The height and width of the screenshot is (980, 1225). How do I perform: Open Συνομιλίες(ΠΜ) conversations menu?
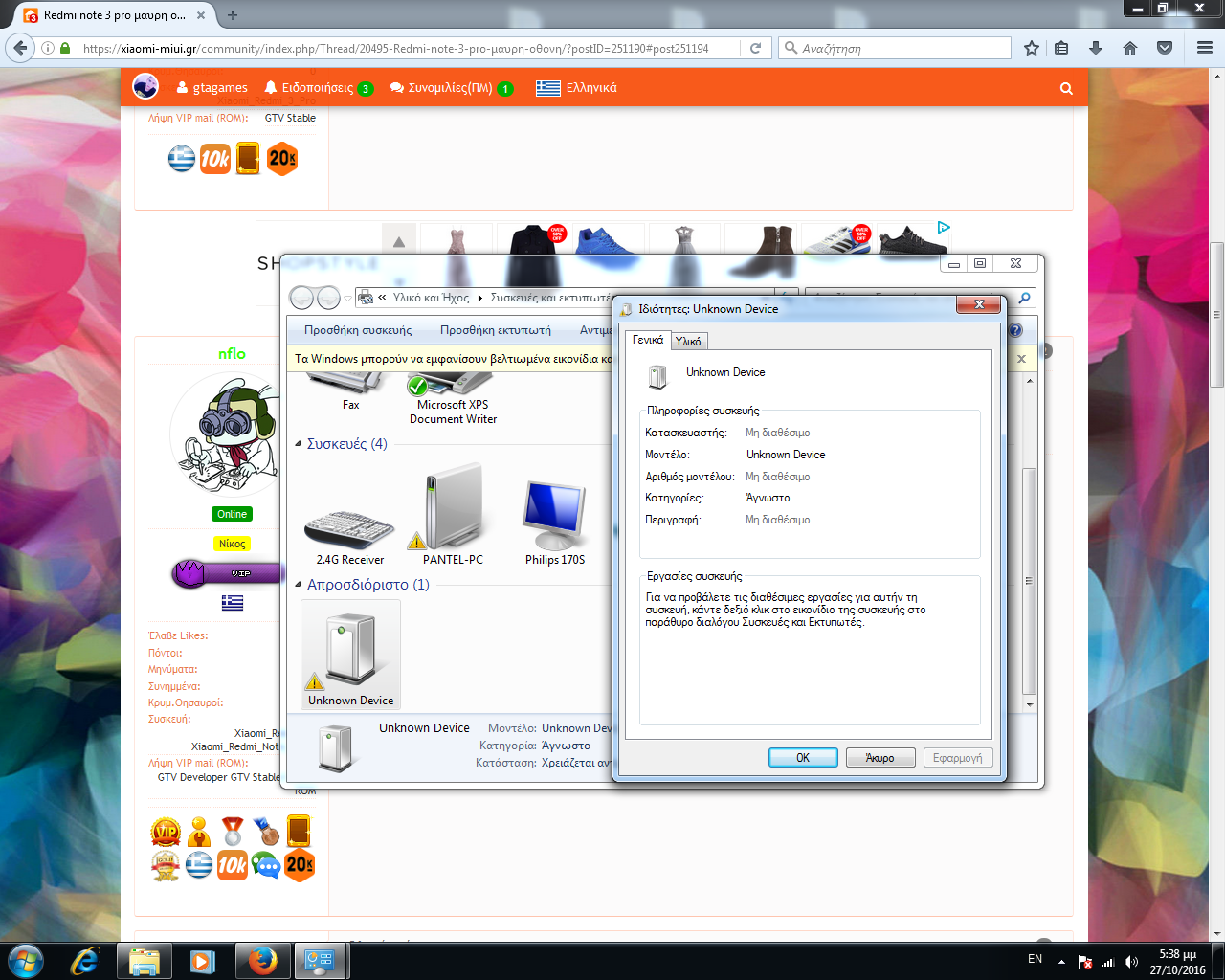451,88
